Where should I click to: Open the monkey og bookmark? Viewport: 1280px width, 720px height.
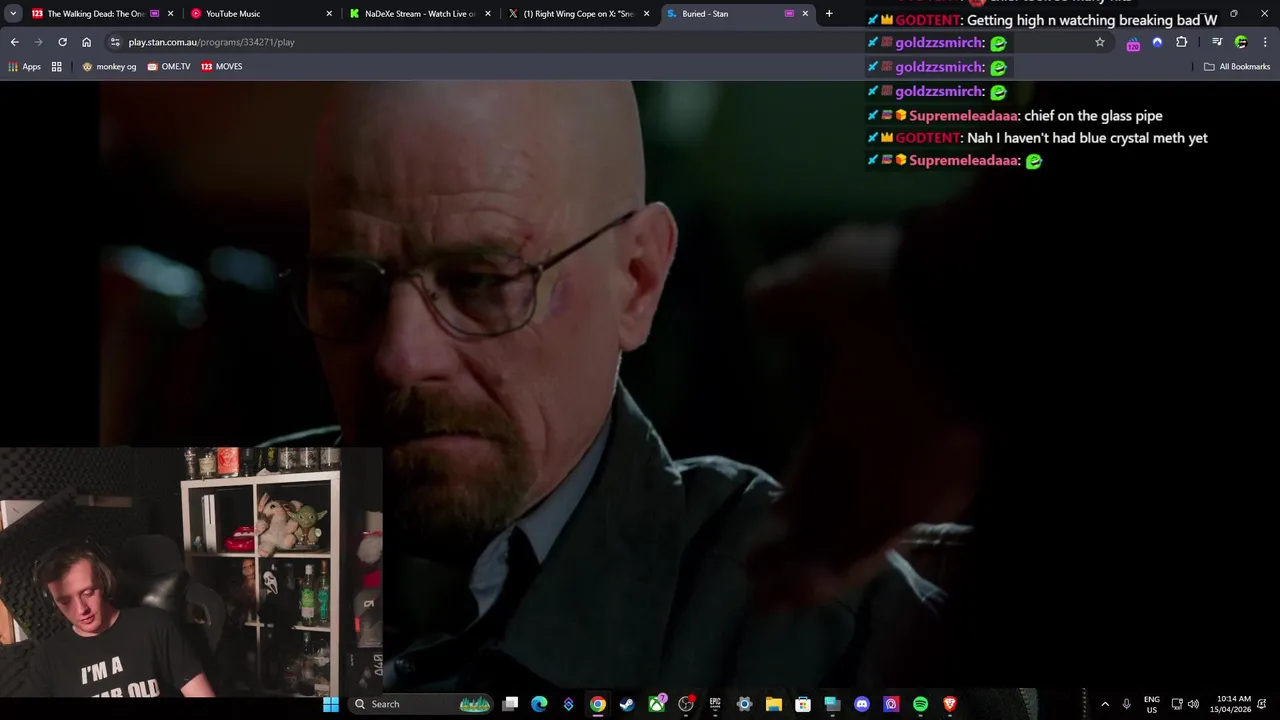(109, 67)
